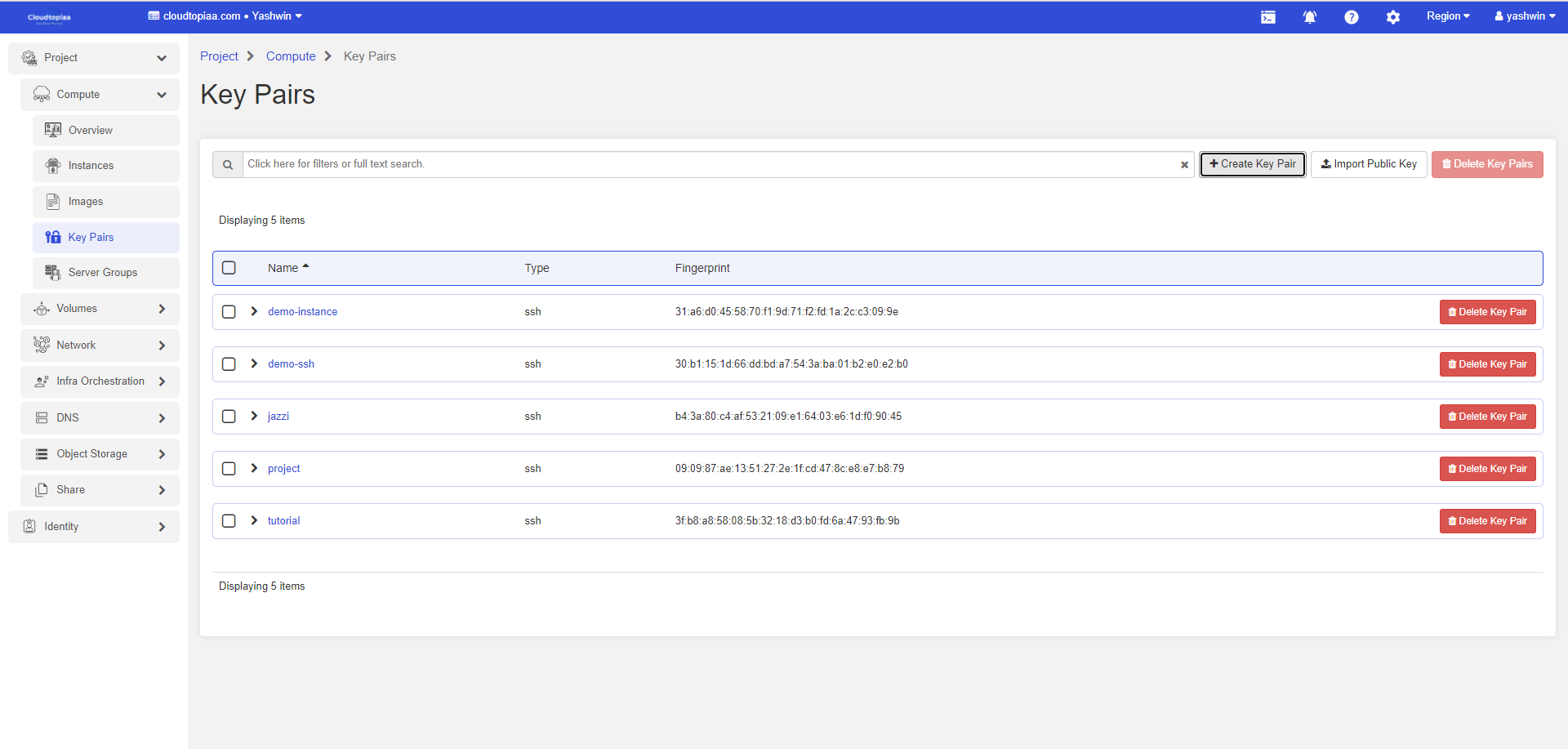Click the Create Key Pair button
This screenshot has height=749, width=1568.
click(1252, 164)
